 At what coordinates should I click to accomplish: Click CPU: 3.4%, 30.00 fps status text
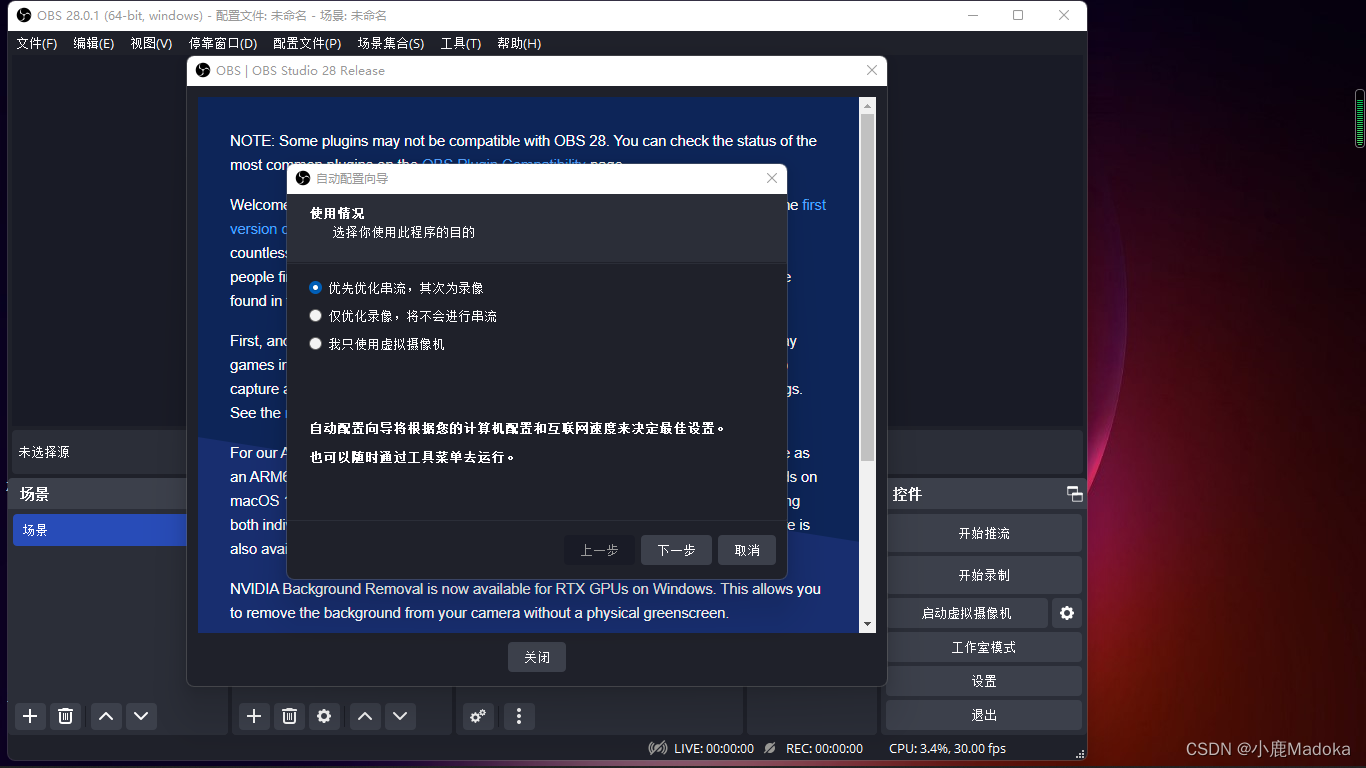947,748
